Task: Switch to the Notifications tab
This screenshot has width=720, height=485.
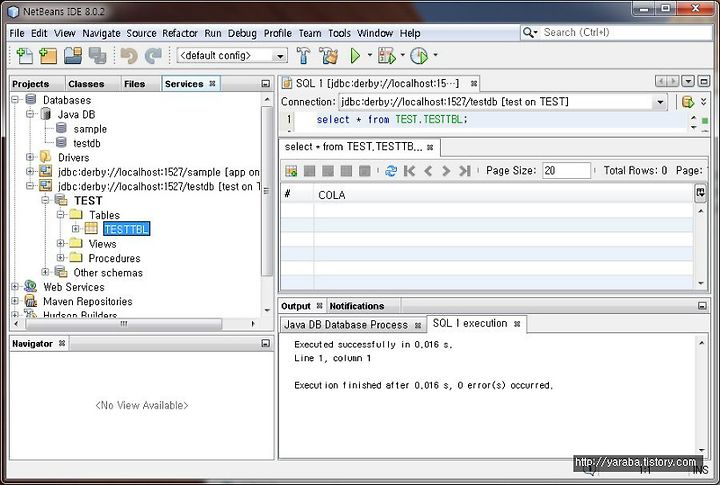Action: (357, 306)
